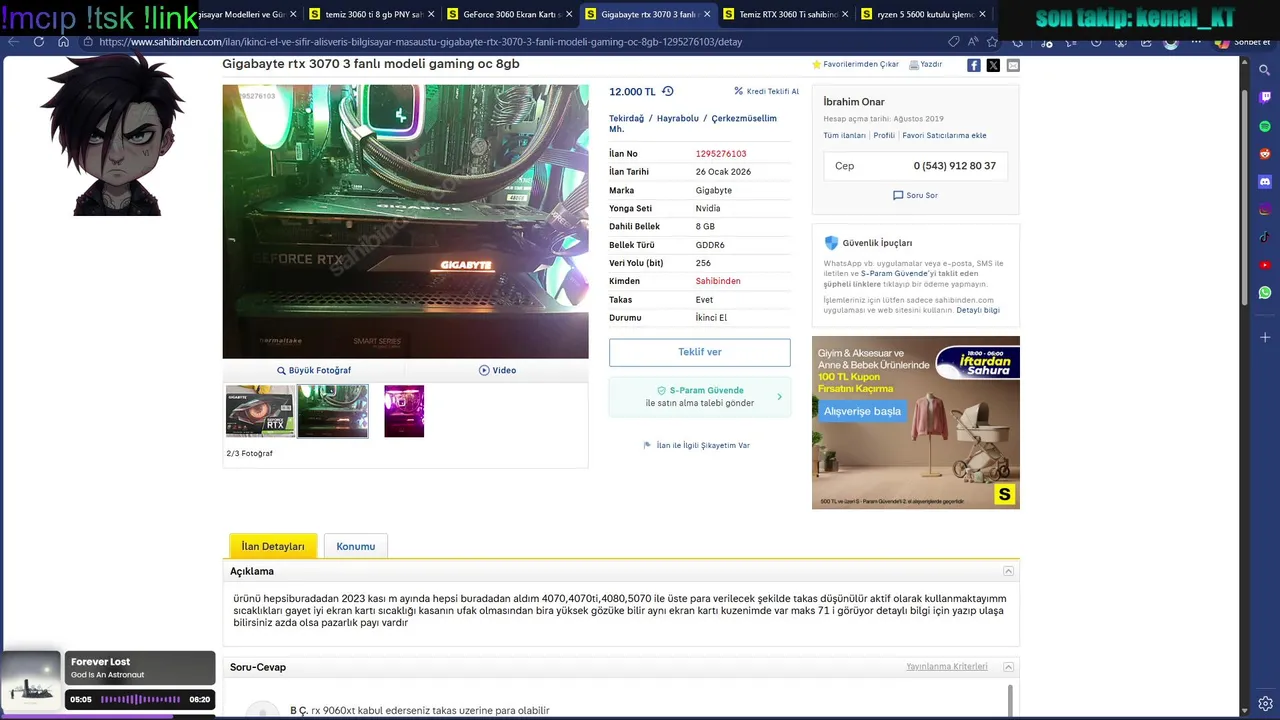This screenshot has width=1280, height=720.
Task: Click the browser back arrow
Action: (13, 42)
